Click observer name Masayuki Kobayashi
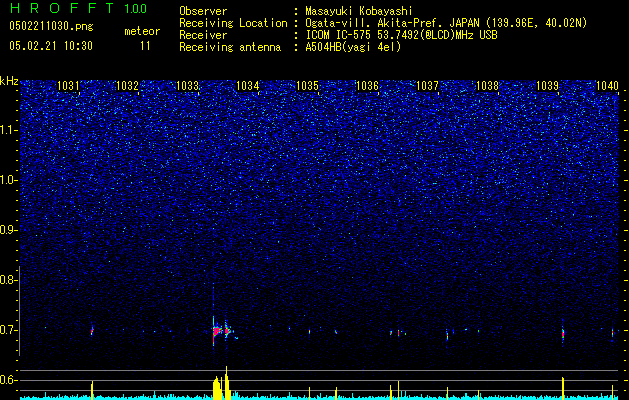Screen dimensions: 629x400 pos(359,11)
